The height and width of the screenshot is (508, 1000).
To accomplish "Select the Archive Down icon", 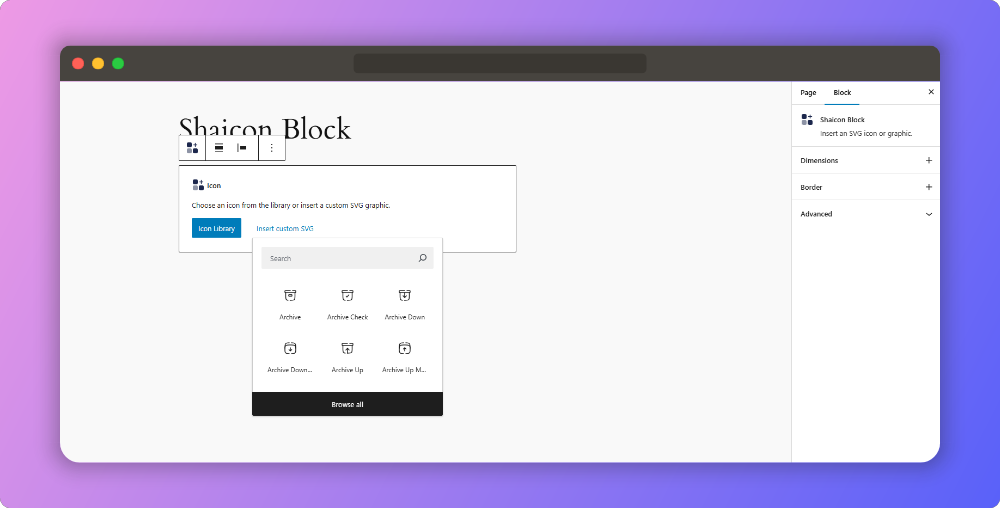I will pyautogui.click(x=405, y=304).
